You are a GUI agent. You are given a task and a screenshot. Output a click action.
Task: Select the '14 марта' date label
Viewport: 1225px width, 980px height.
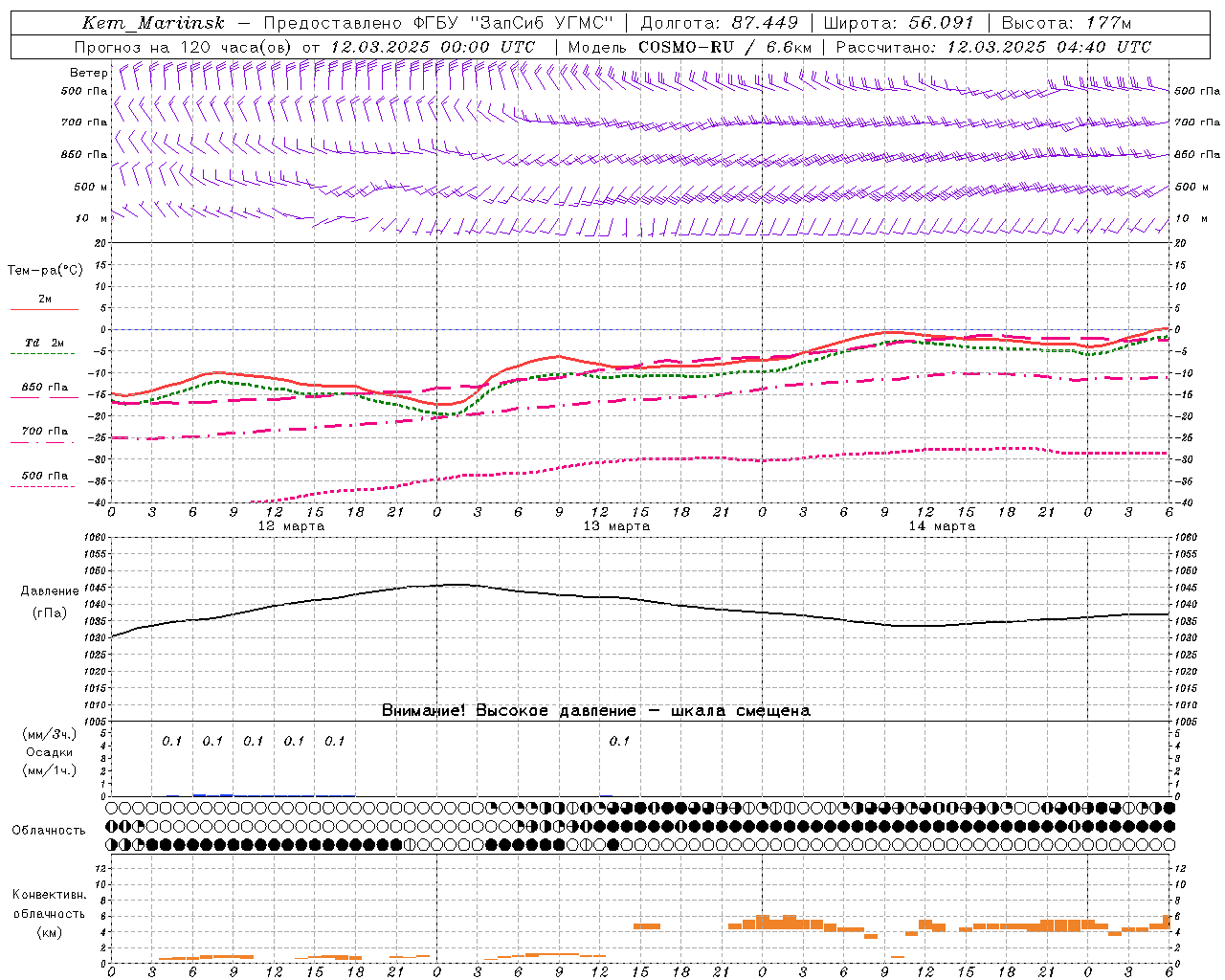[x=942, y=526]
